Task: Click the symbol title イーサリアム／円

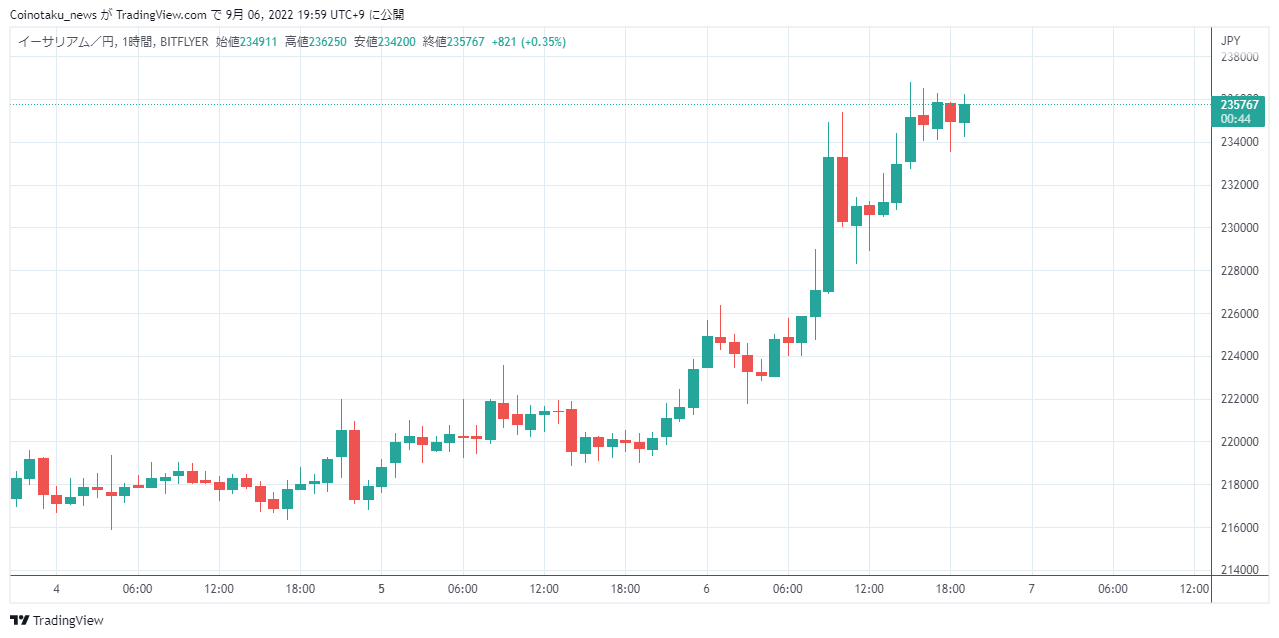Action: click(66, 42)
